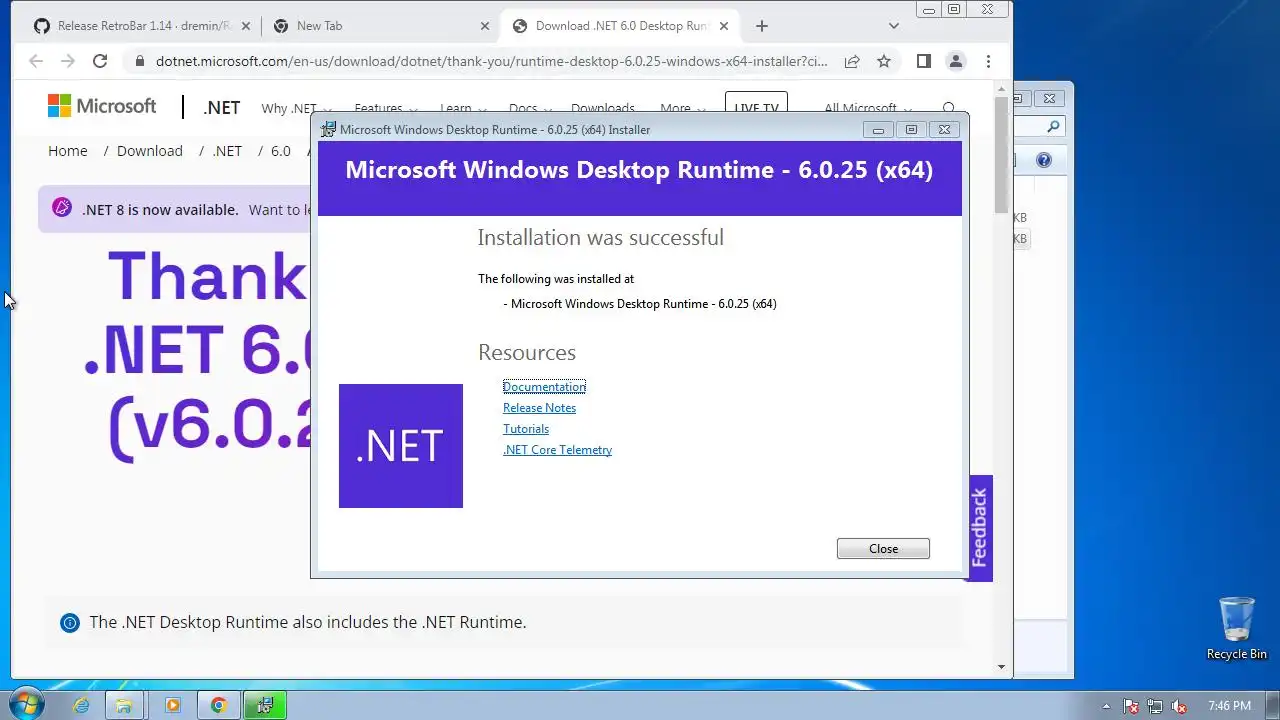Click the Microsoft logo in the header
Screen dimensions: 1280x720
[x=102, y=106]
